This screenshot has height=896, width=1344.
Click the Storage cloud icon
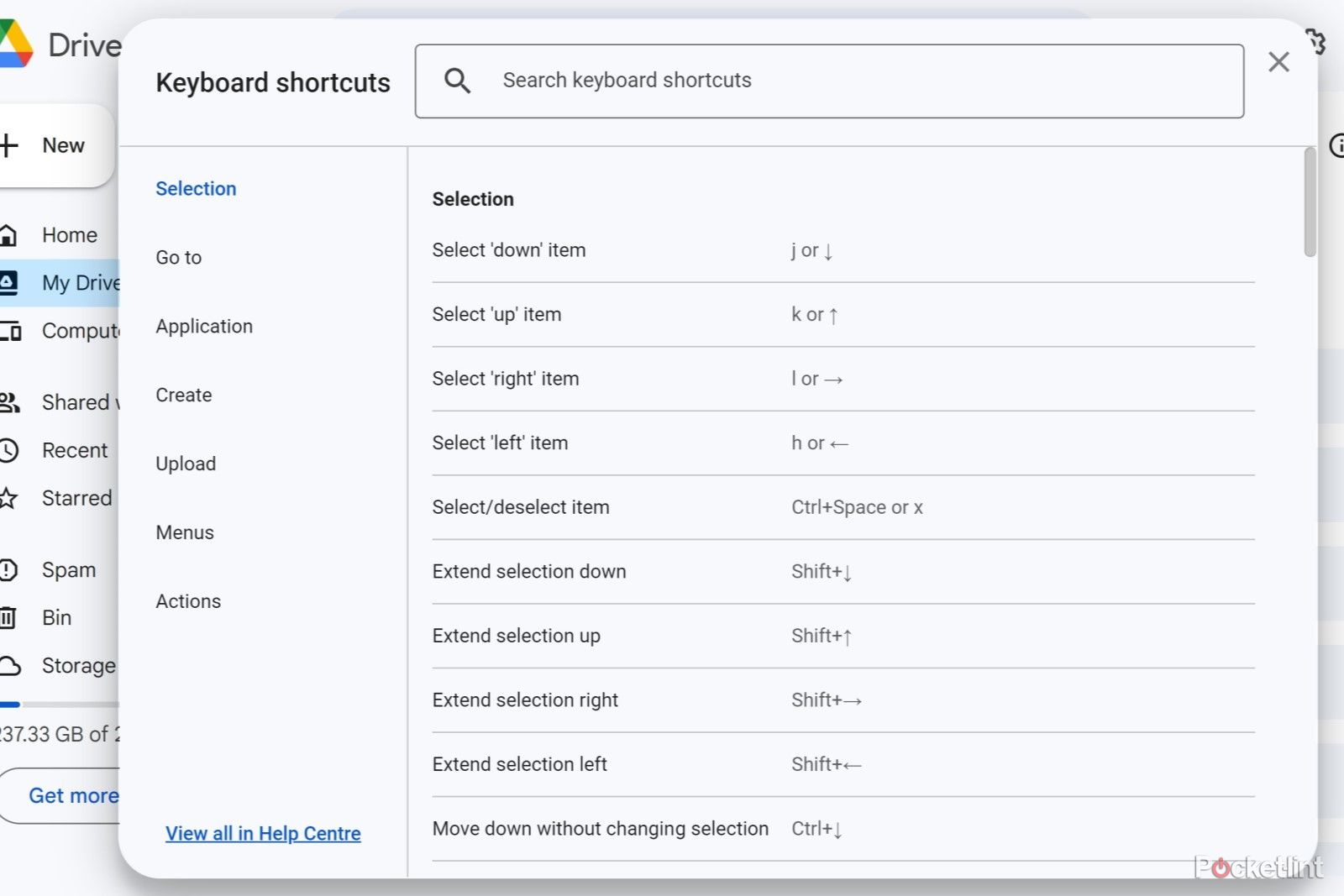point(9,666)
